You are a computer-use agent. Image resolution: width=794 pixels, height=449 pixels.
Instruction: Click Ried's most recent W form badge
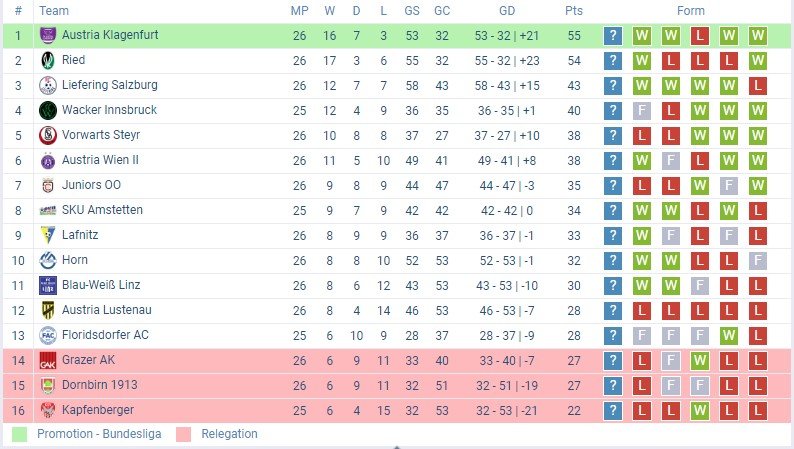642,61
